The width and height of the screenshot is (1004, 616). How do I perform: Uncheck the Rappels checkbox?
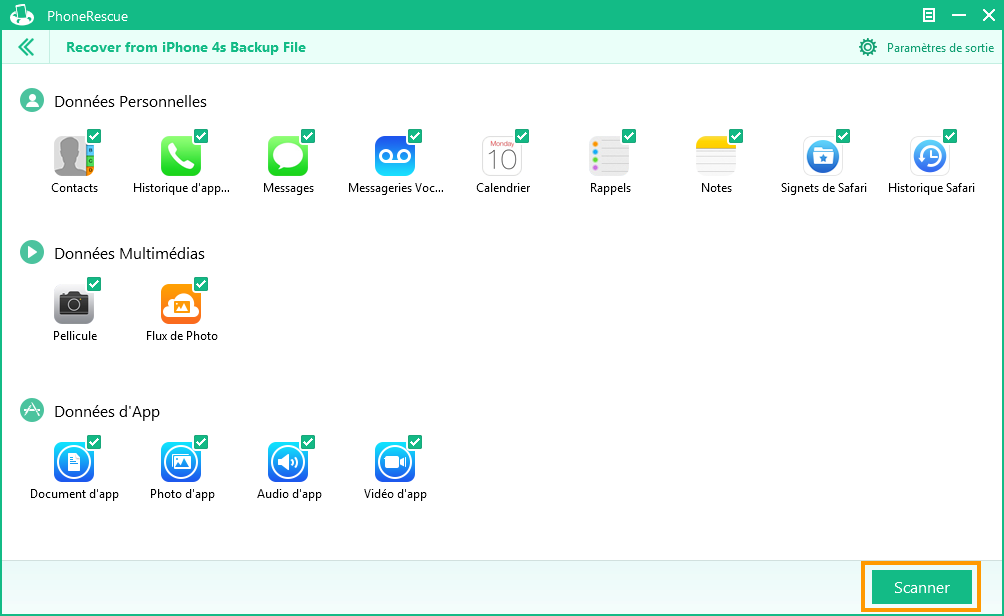pyautogui.click(x=629, y=136)
